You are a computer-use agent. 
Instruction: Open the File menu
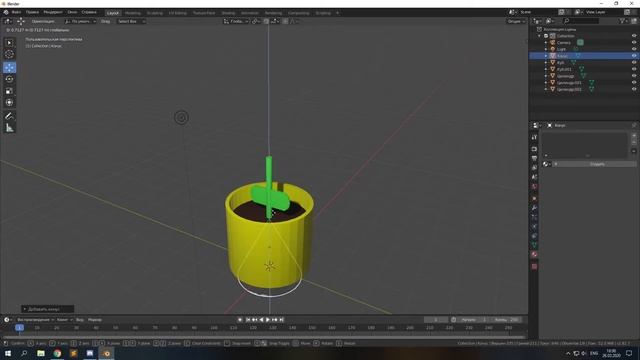pos(16,12)
